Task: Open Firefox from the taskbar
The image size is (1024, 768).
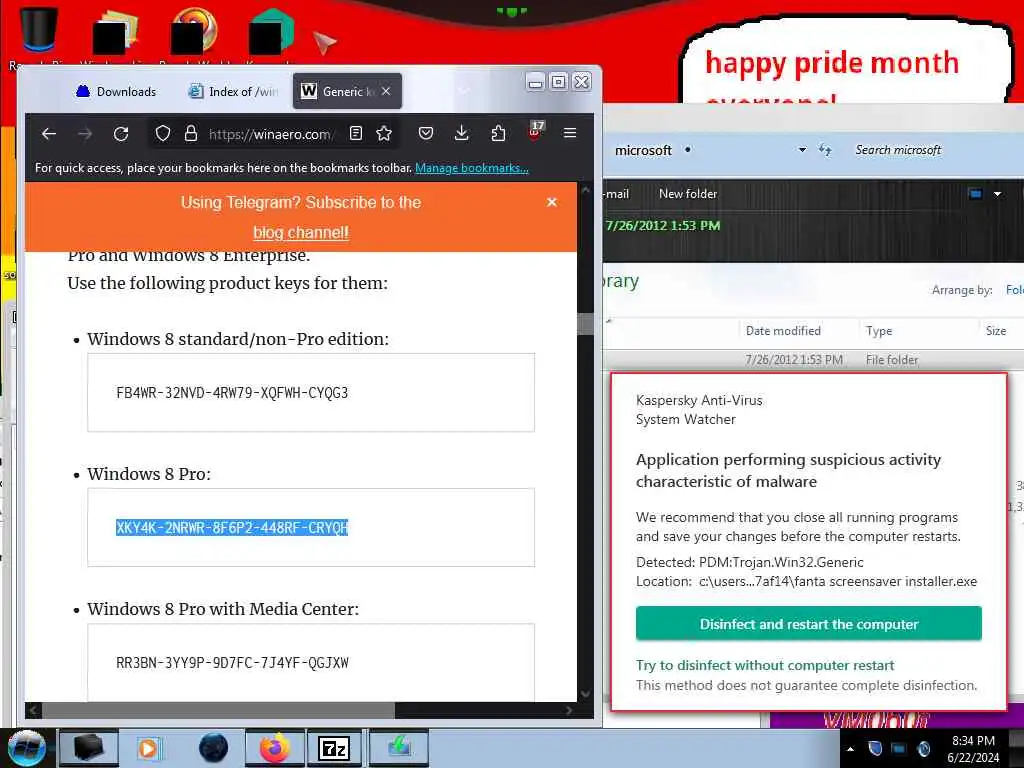Action: pos(275,748)
